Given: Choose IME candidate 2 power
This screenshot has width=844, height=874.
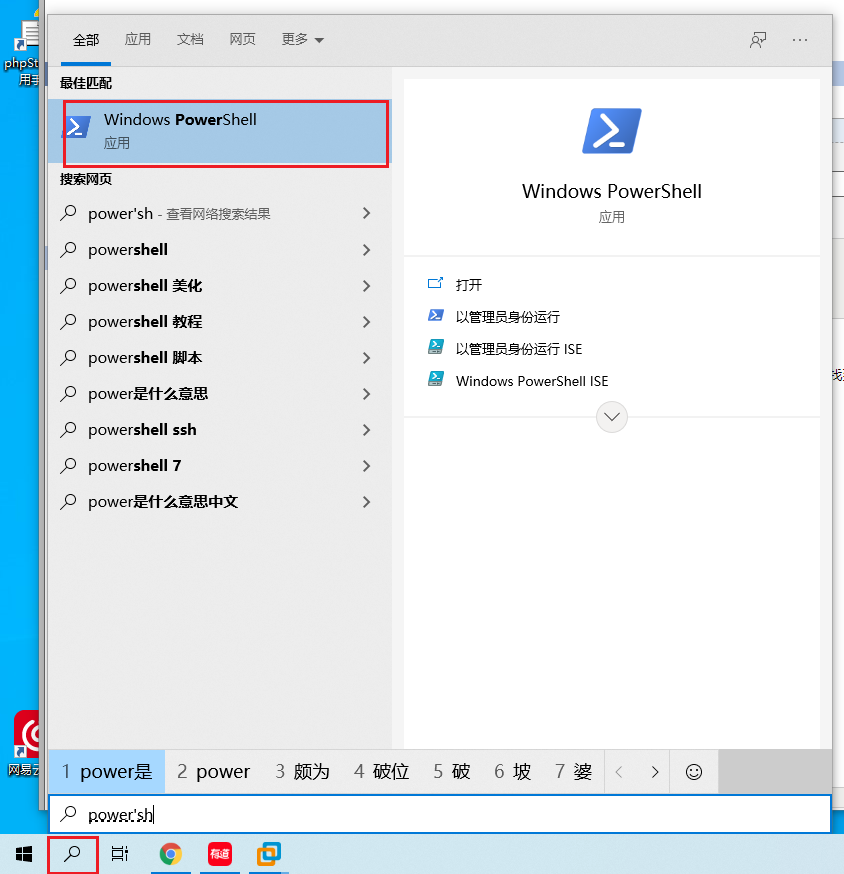Looking at the screenshot, I should coord(214,771).
